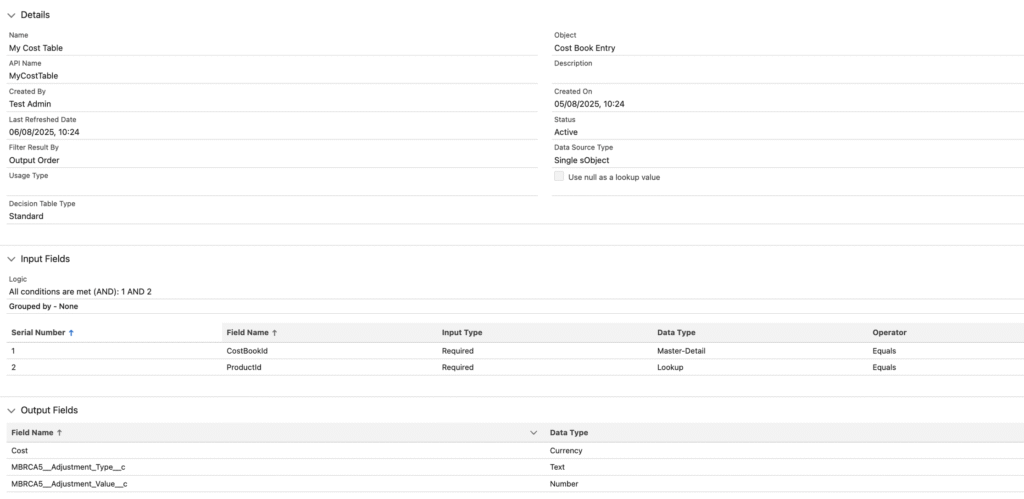Click Data Type header in Output Fields table
Image resolution: width=1024 pixels, height=499 pixels.
(x=569, y=433)
